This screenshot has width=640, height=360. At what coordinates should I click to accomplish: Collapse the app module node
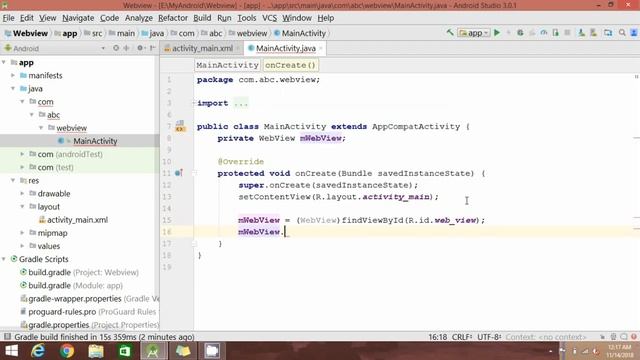coord(4,62)
